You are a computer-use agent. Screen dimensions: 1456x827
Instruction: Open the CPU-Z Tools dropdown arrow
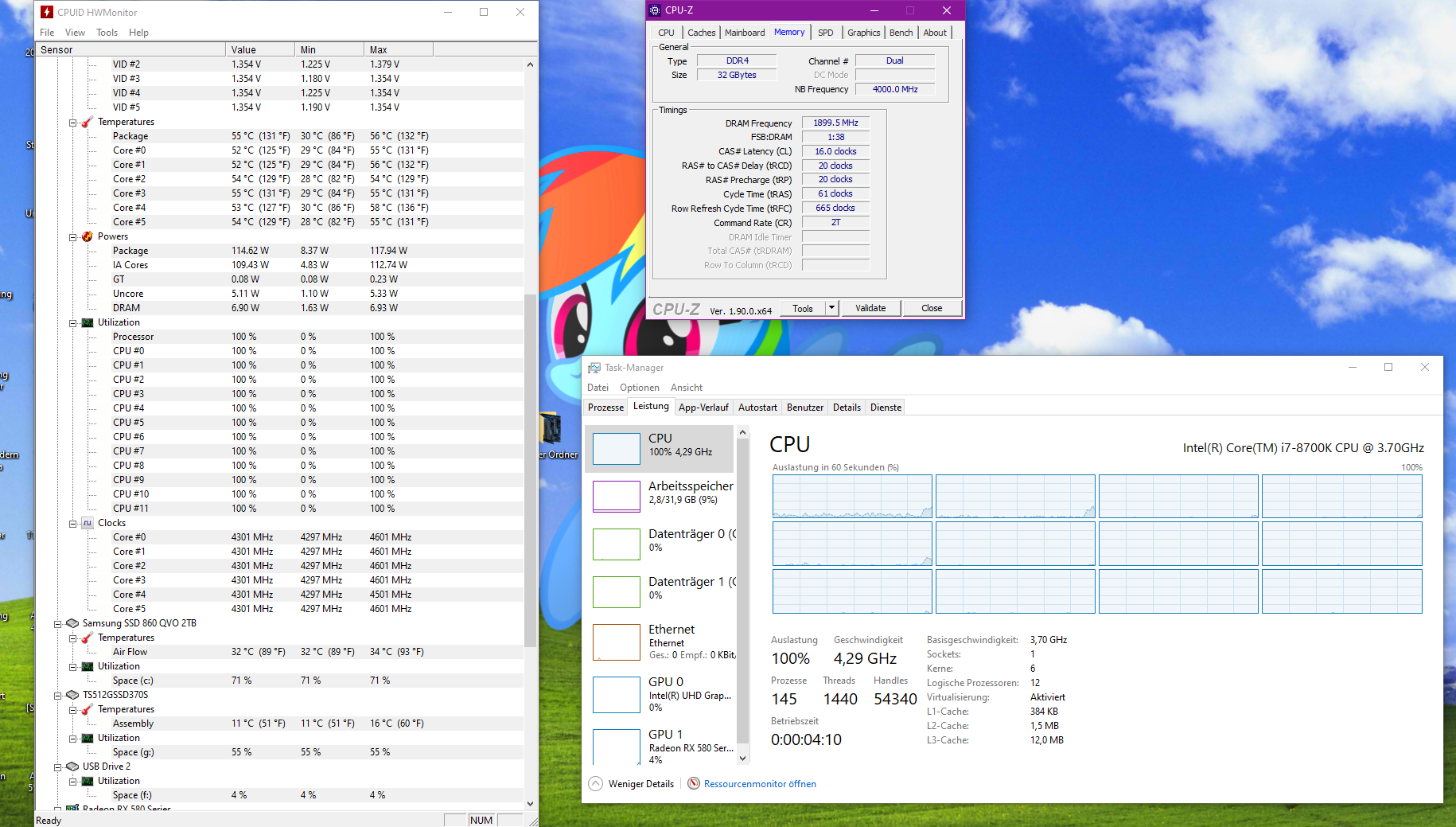(832, 308)
